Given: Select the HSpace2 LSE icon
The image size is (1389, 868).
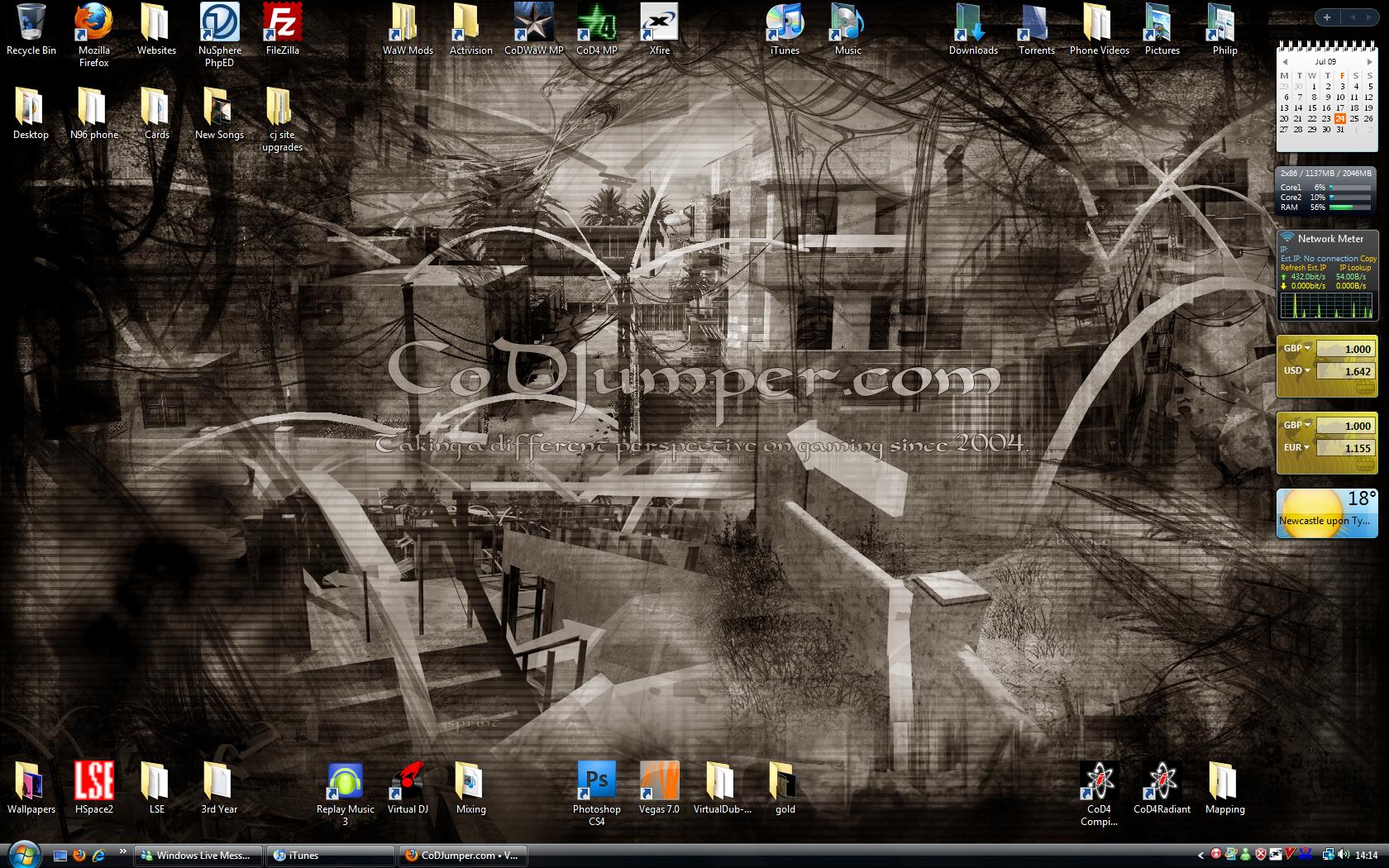Looking at the screenshot, I should tap(93, 788).
